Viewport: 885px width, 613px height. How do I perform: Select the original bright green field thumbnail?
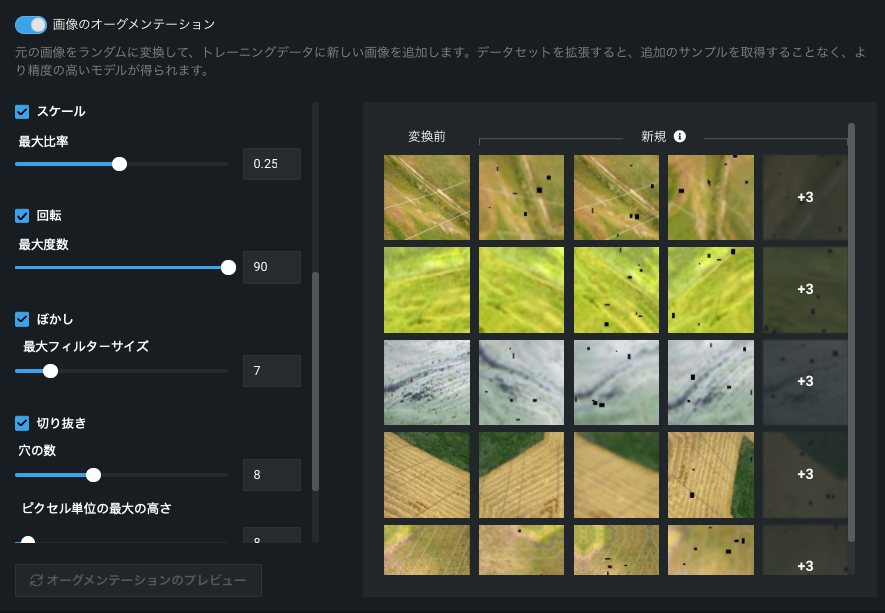(427, 290)
